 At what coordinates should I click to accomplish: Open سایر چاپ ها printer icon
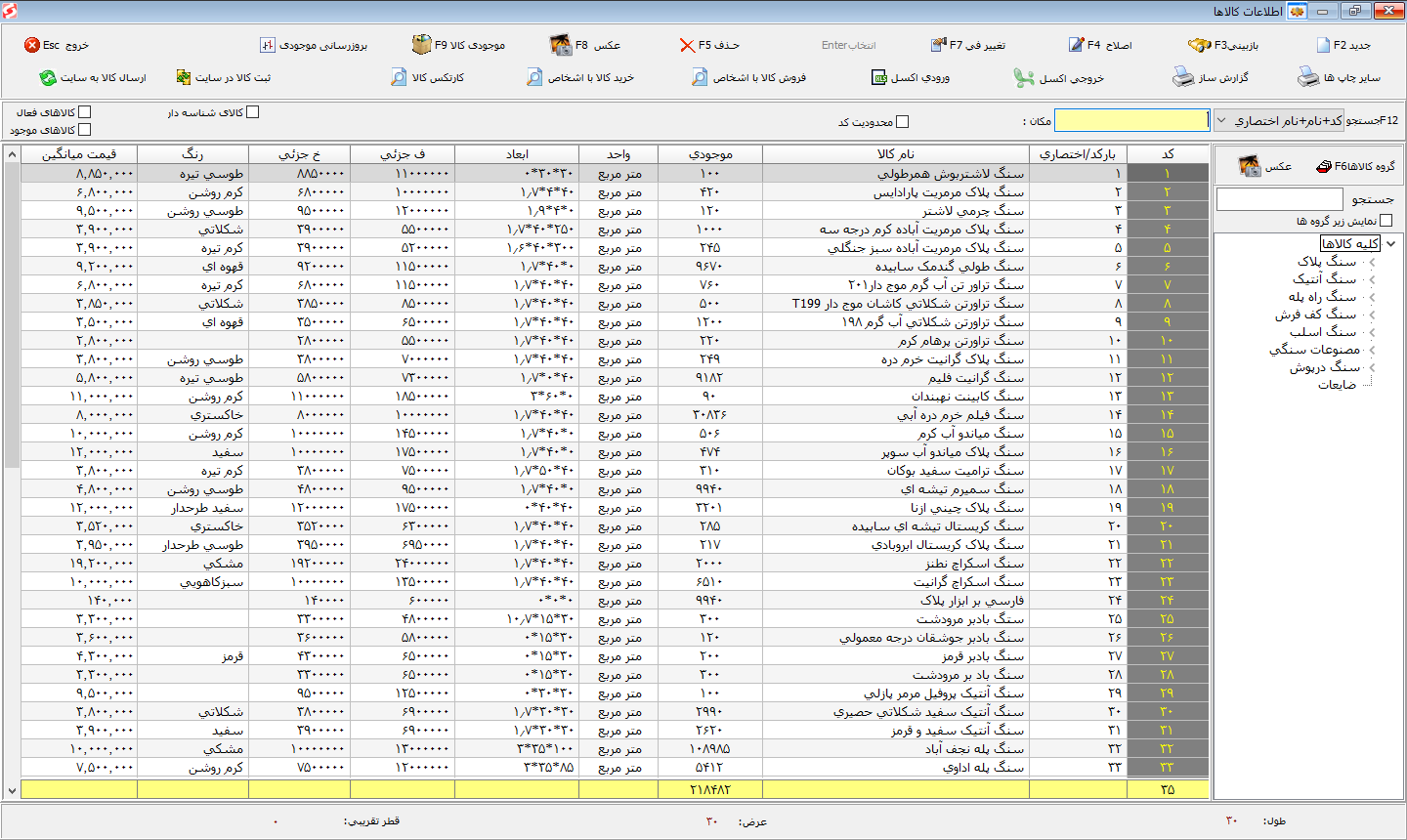pos(1308,76)
